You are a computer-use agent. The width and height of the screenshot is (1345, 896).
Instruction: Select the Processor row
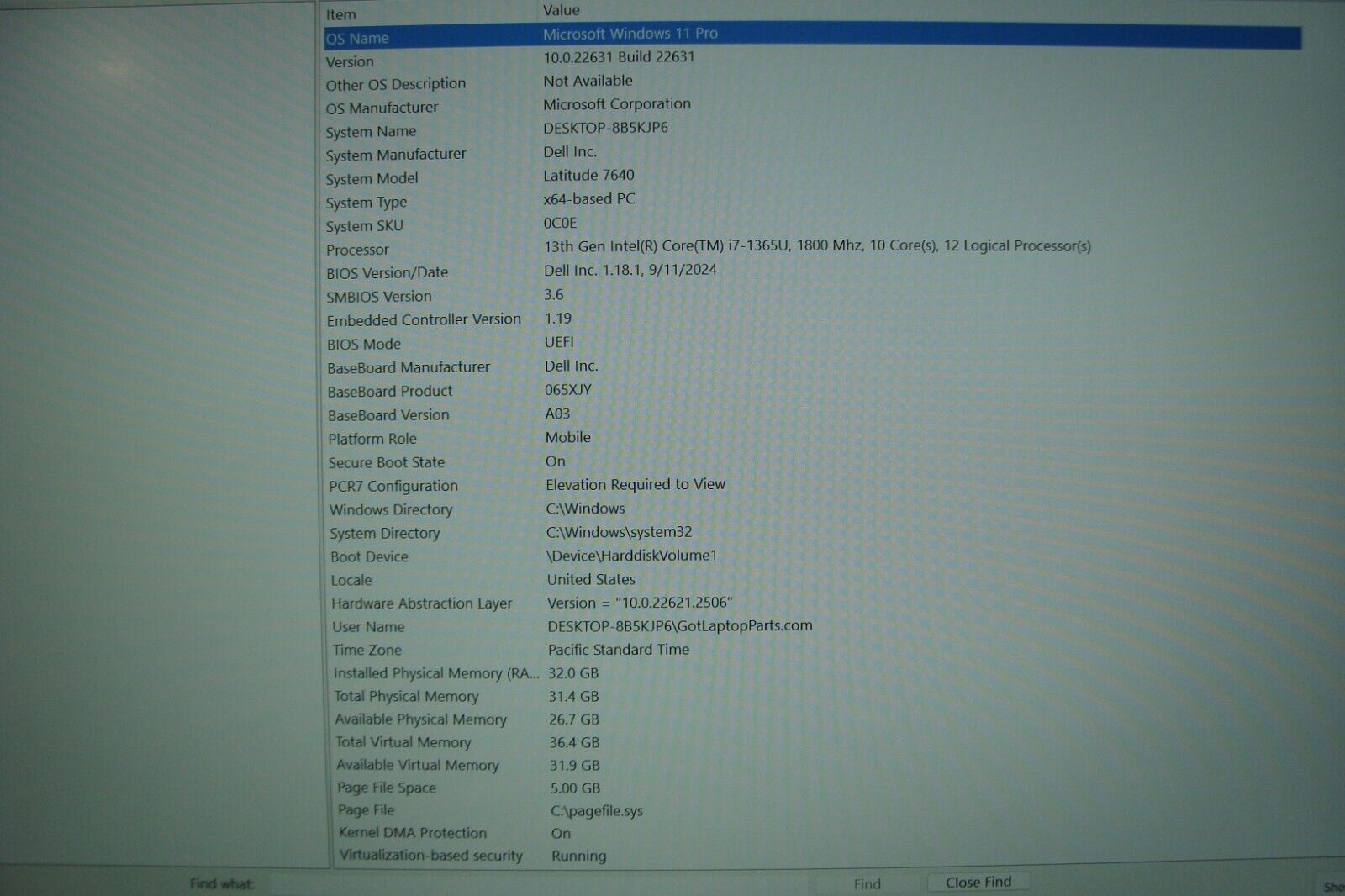812,248
